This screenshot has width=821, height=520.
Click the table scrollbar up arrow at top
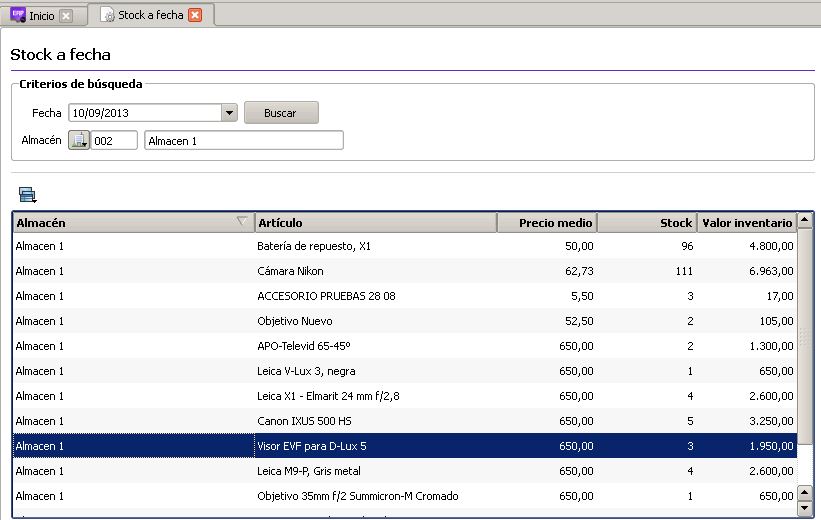(x=805, y=220)
